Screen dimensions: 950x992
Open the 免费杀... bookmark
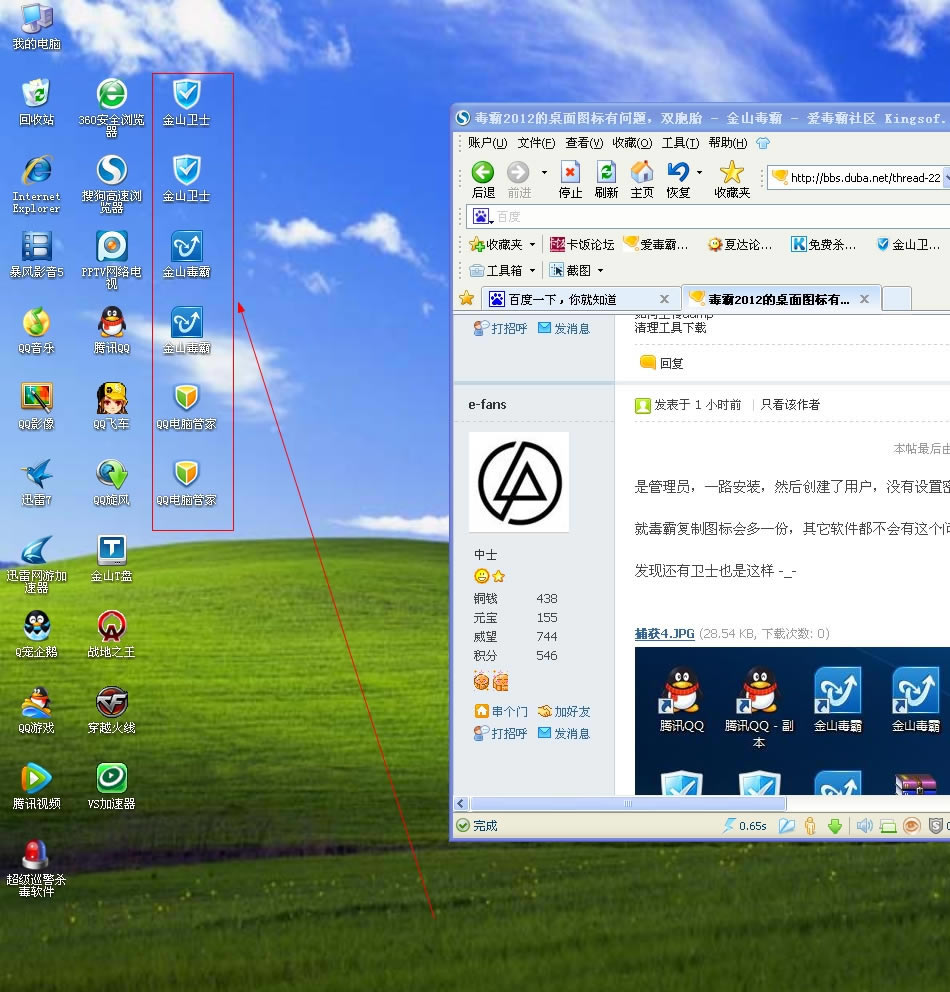pos(824,244)
